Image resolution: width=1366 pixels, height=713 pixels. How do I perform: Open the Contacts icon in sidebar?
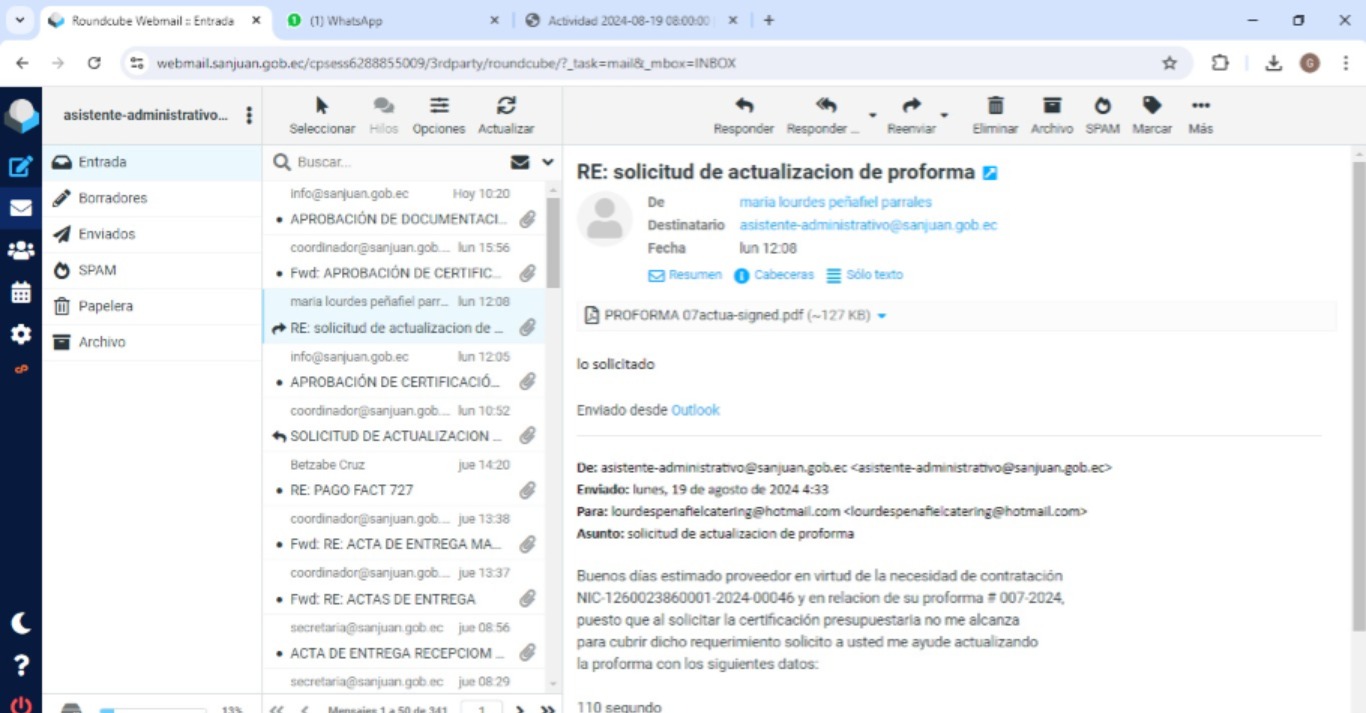20,250
